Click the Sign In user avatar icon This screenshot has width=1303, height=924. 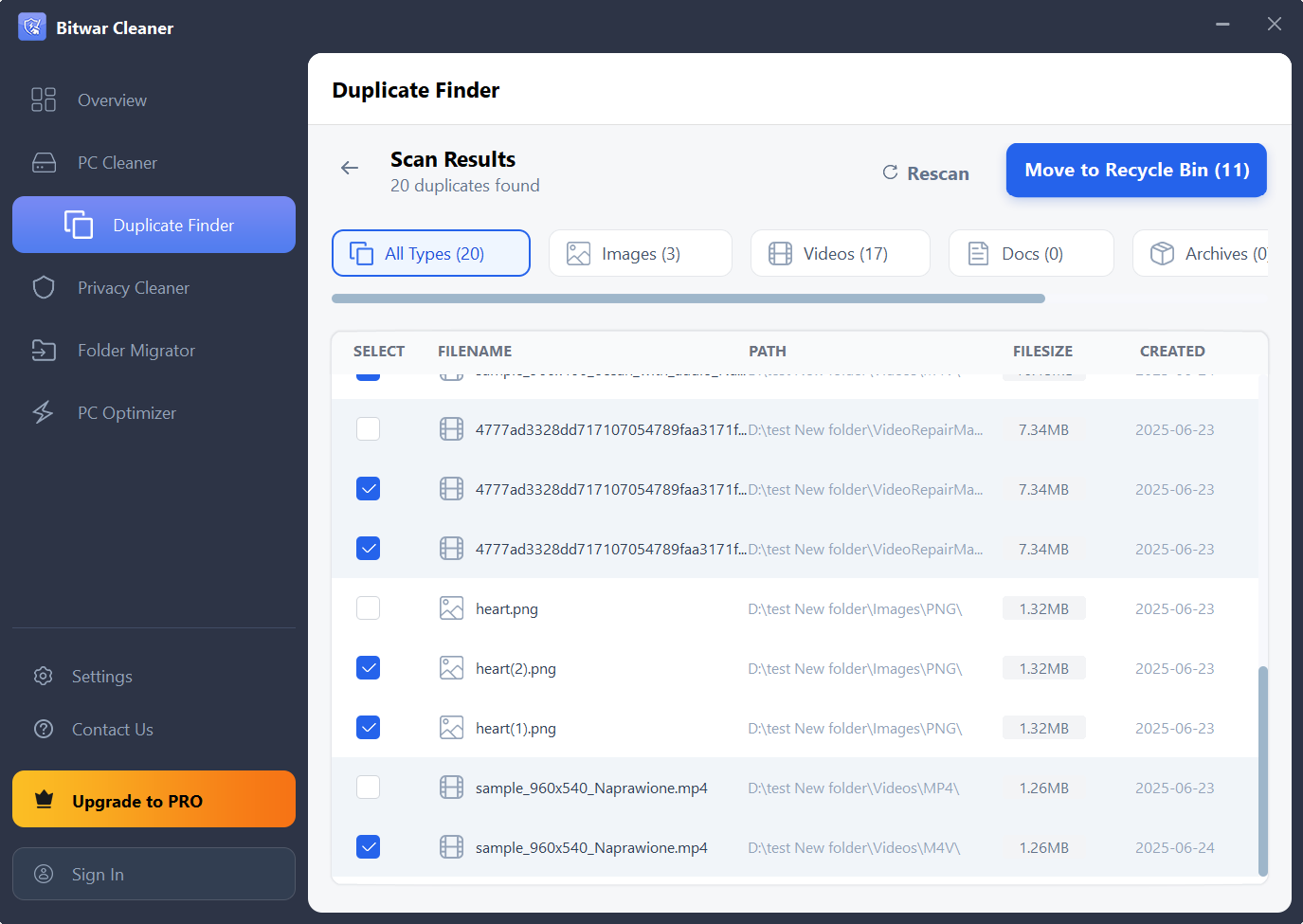tap(44, 874)
